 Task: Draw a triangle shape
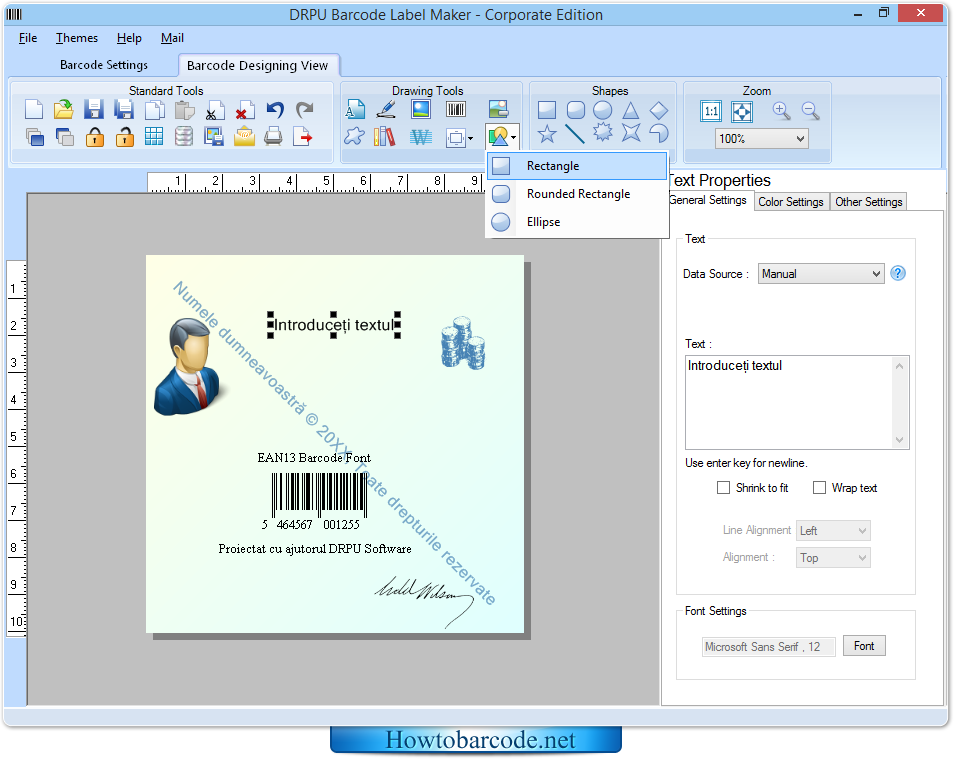tap(631, 110)
